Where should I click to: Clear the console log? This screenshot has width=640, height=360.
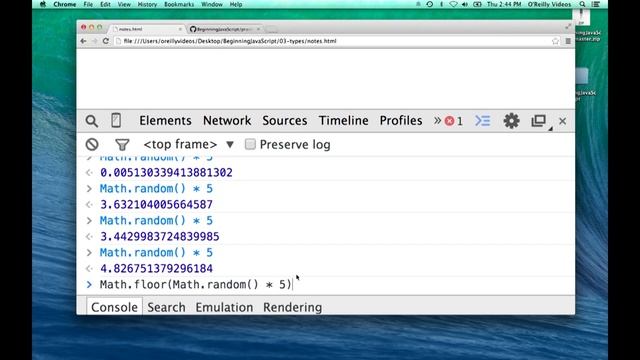[92, 144]
